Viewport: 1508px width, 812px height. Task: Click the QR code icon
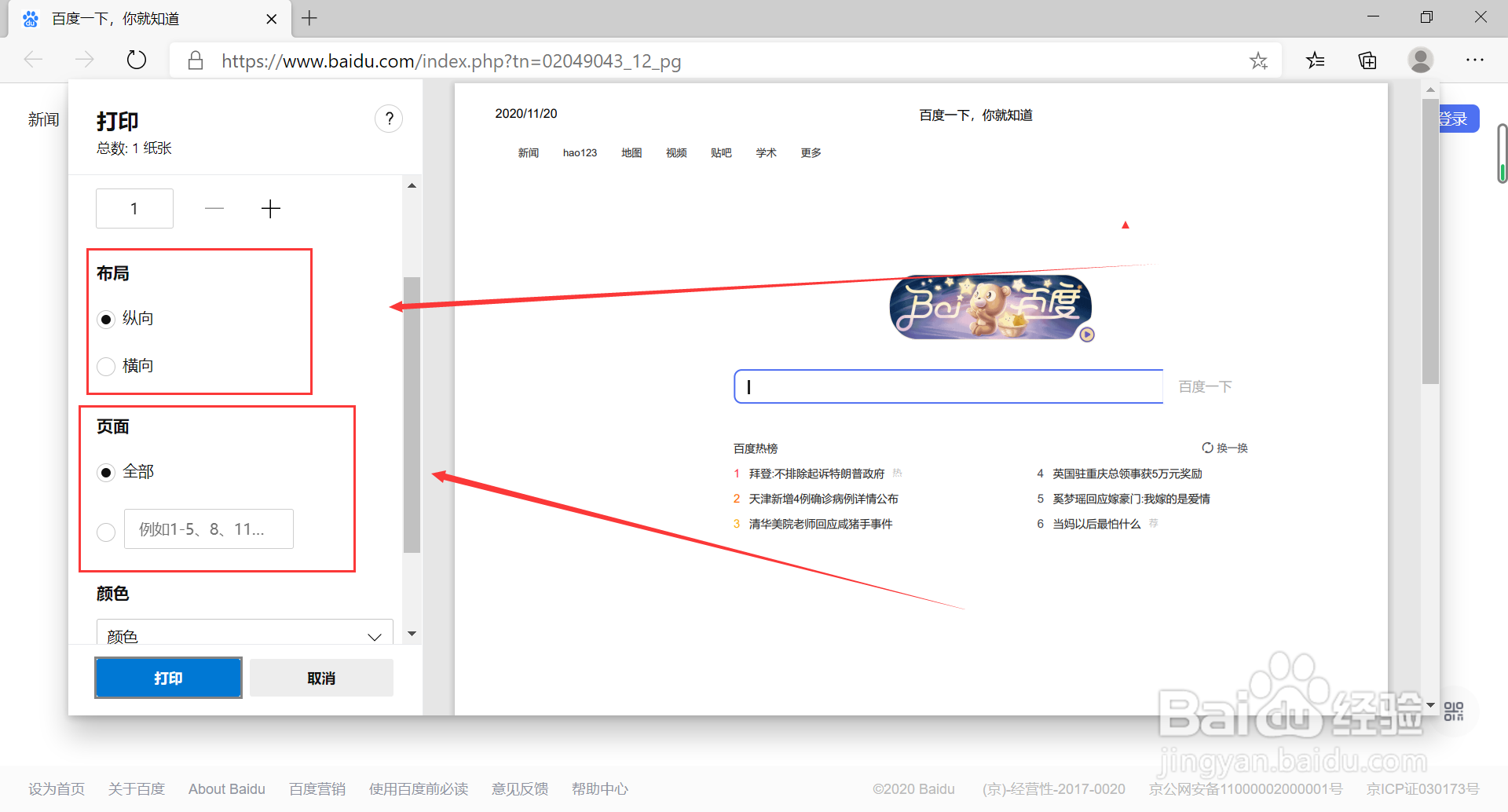1454,711
